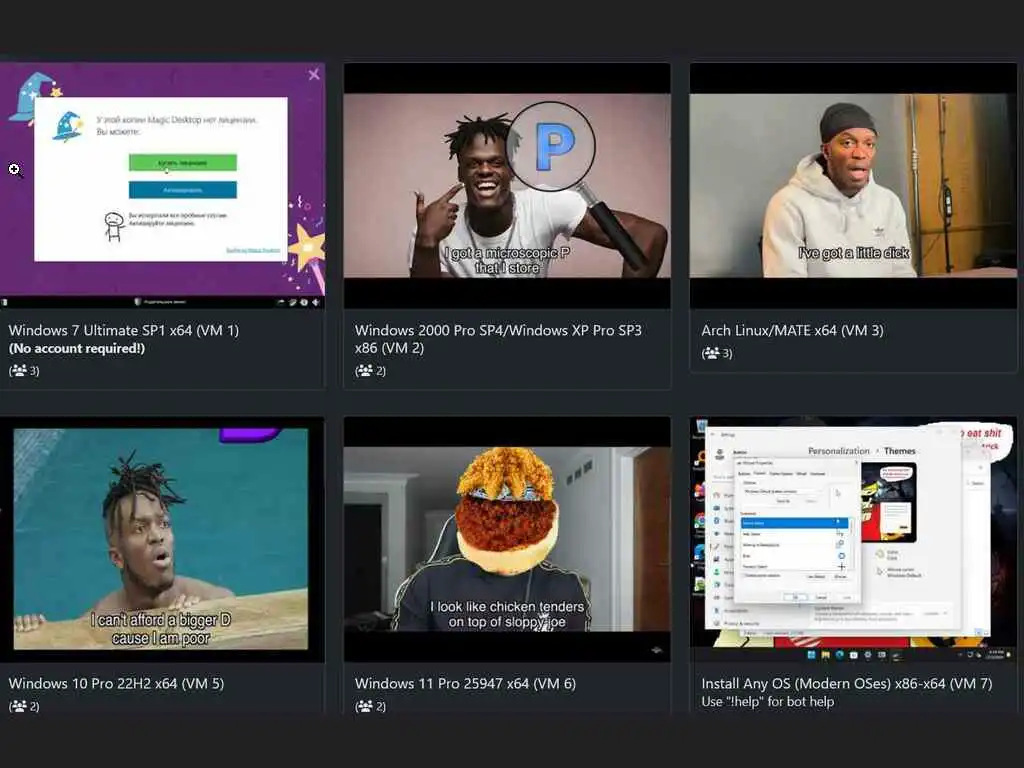
Task: Click the '(No account required!)' note under VM 1
Action: (x=76, y=349)
